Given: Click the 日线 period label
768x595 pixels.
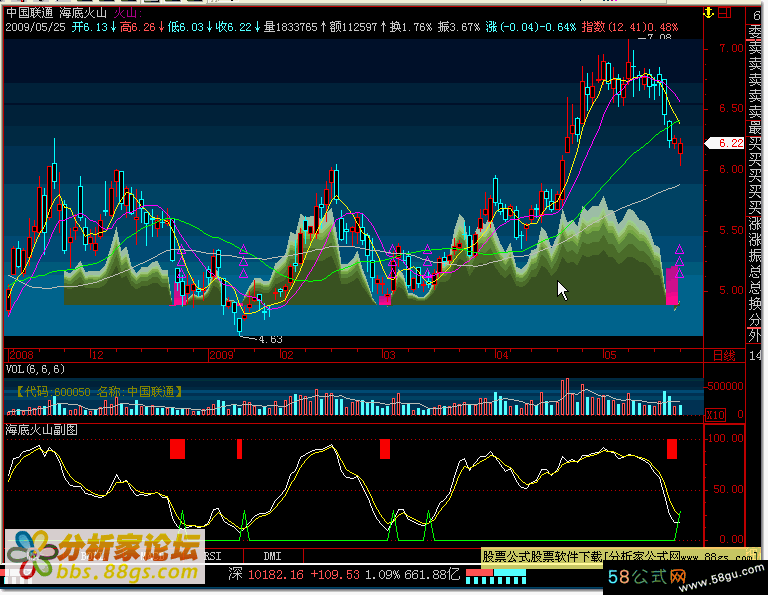Looking at the screenshot, I should [724, 356].
